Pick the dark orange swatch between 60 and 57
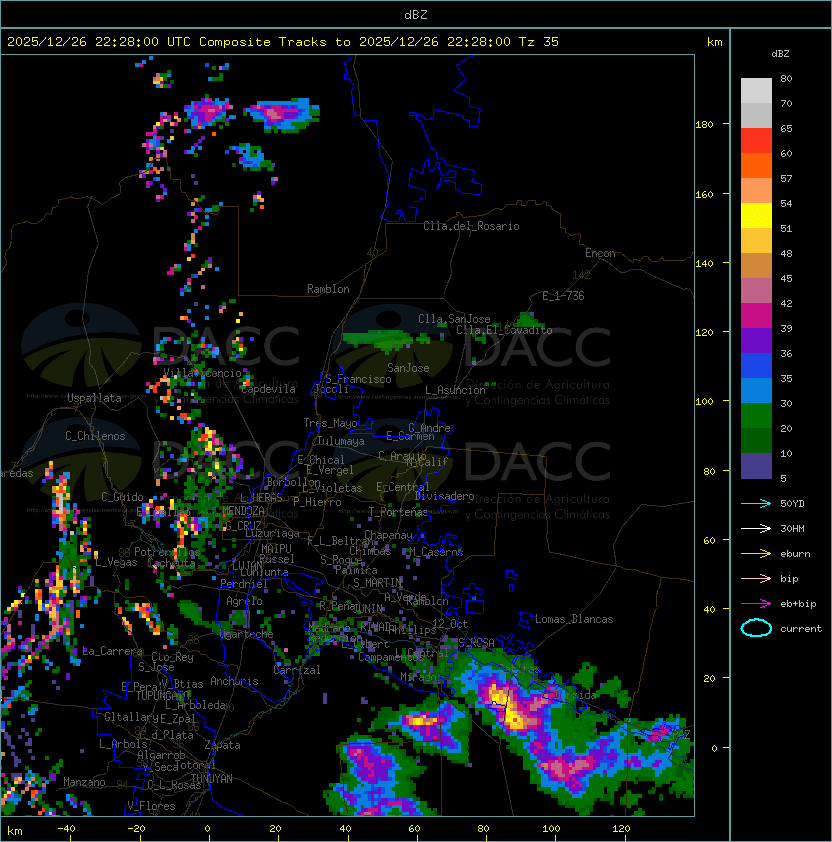Viewport: 832px width, 842px height. tap(756, 165)
